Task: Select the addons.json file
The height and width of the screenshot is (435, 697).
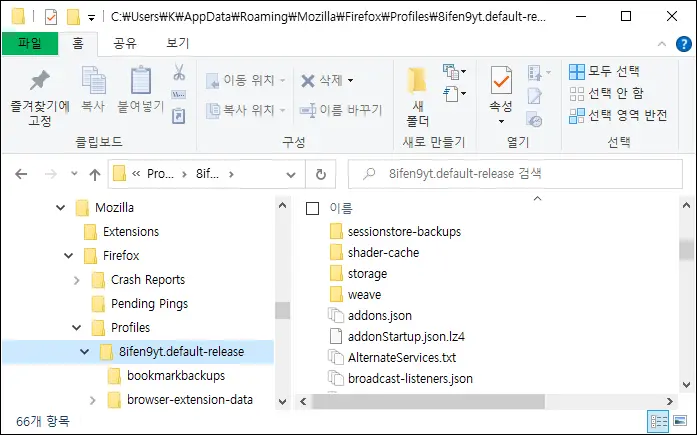Action: click(370, 315)
